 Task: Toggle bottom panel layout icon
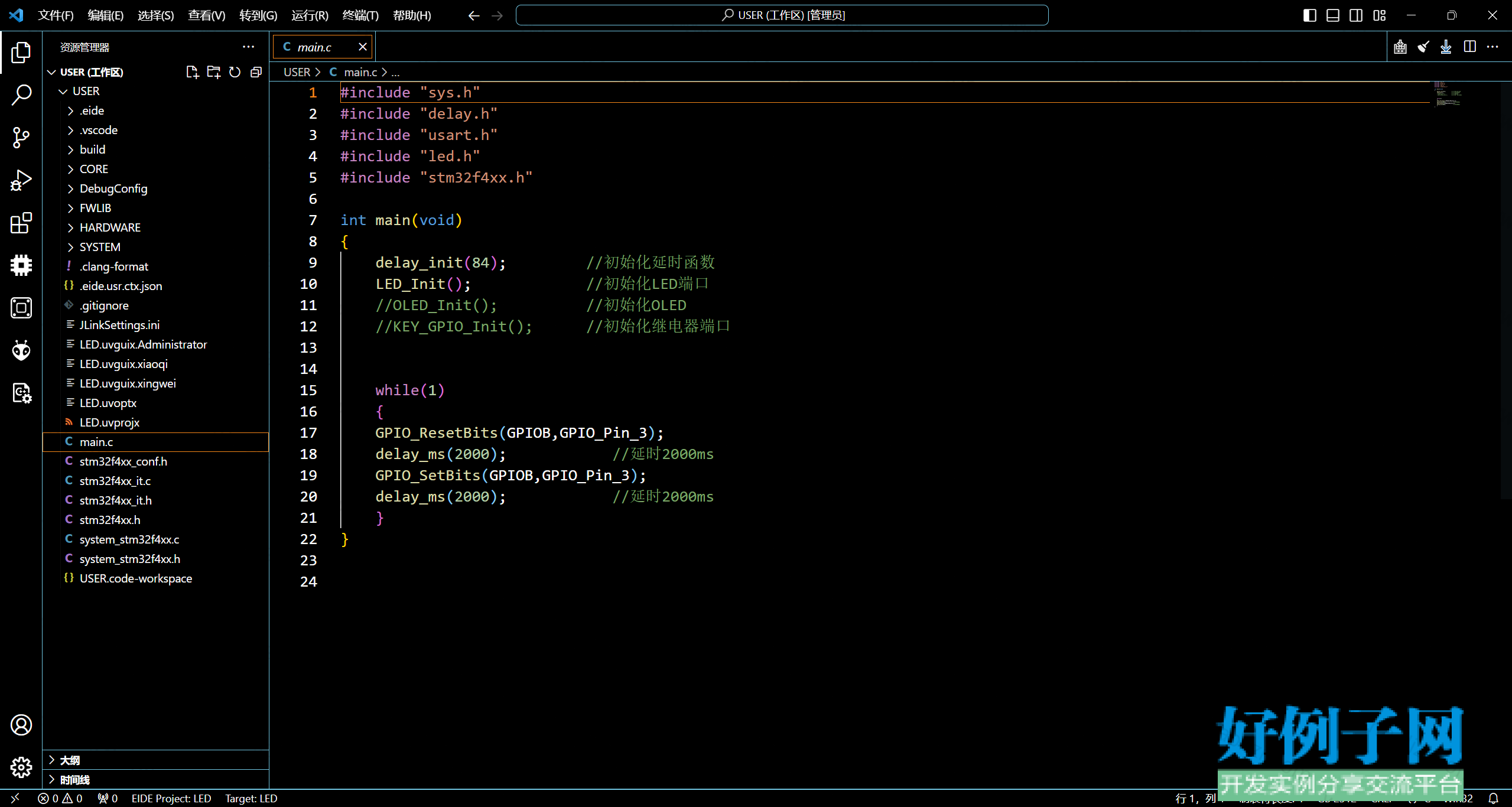pos(1333,15)
